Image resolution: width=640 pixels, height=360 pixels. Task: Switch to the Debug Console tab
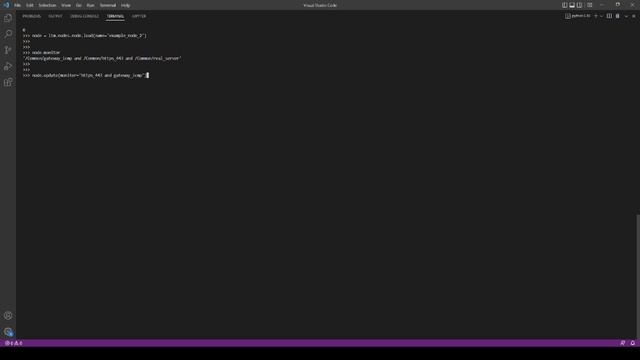(84, 16)
